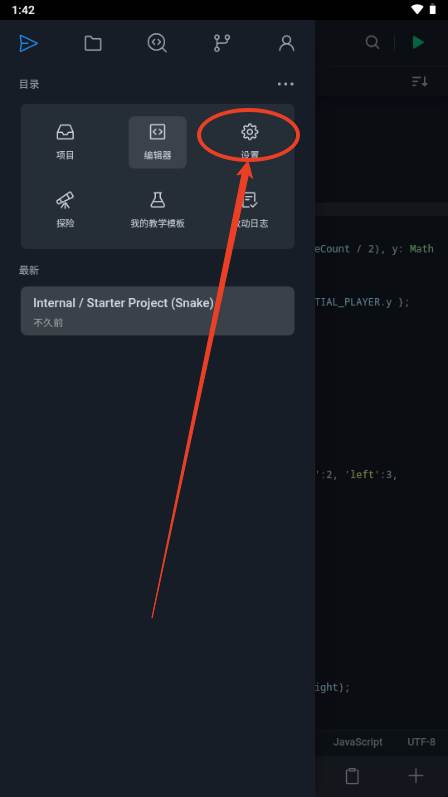Viewport: 448px width, 797px height.
Task: Open Internal / Starter Project (Snake)
Action: coord(158,311)
